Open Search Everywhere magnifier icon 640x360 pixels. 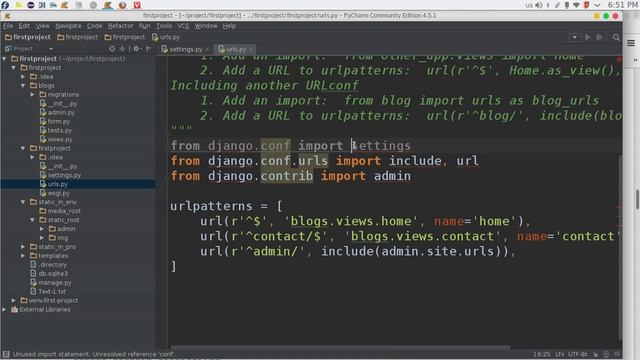point(616,37)
